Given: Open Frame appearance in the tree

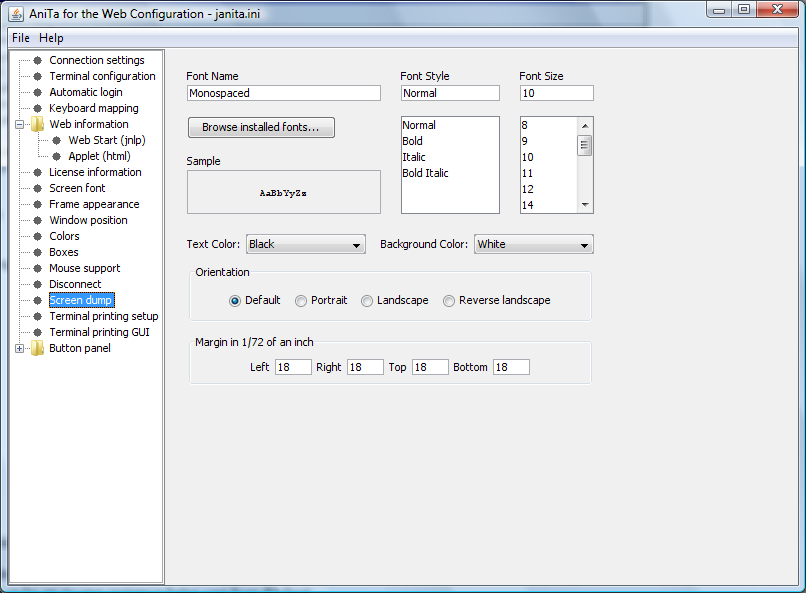Looking at the screenshot, I should pos(94,204).
